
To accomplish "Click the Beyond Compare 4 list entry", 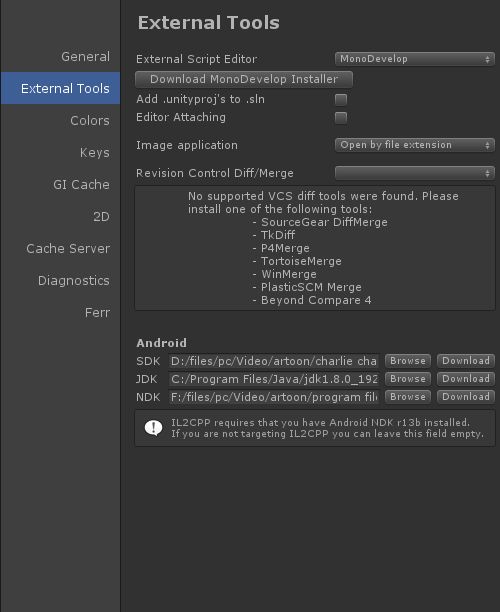I will 312,300.
